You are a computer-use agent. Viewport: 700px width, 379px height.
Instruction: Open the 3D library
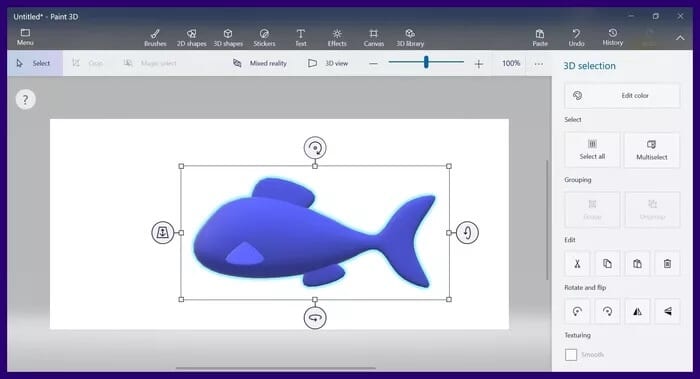(x=410, y=37)
